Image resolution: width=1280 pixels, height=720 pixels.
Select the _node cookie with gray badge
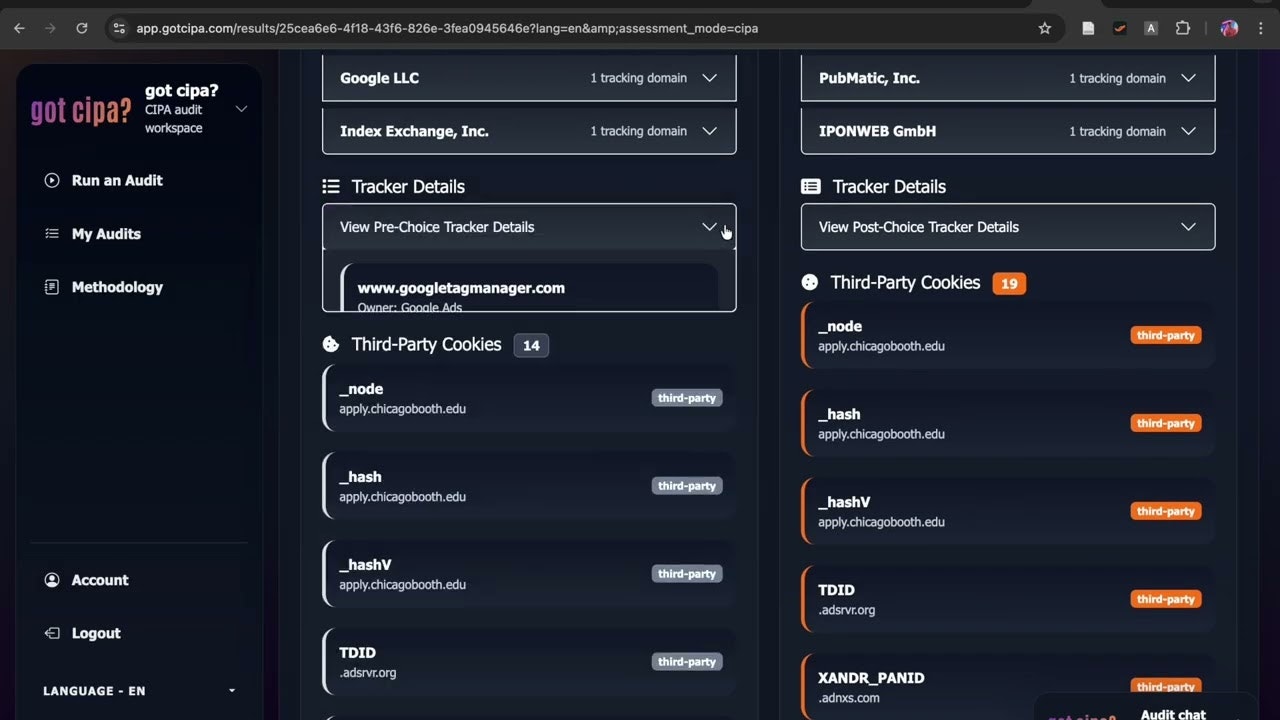click(x=529, y=398)
